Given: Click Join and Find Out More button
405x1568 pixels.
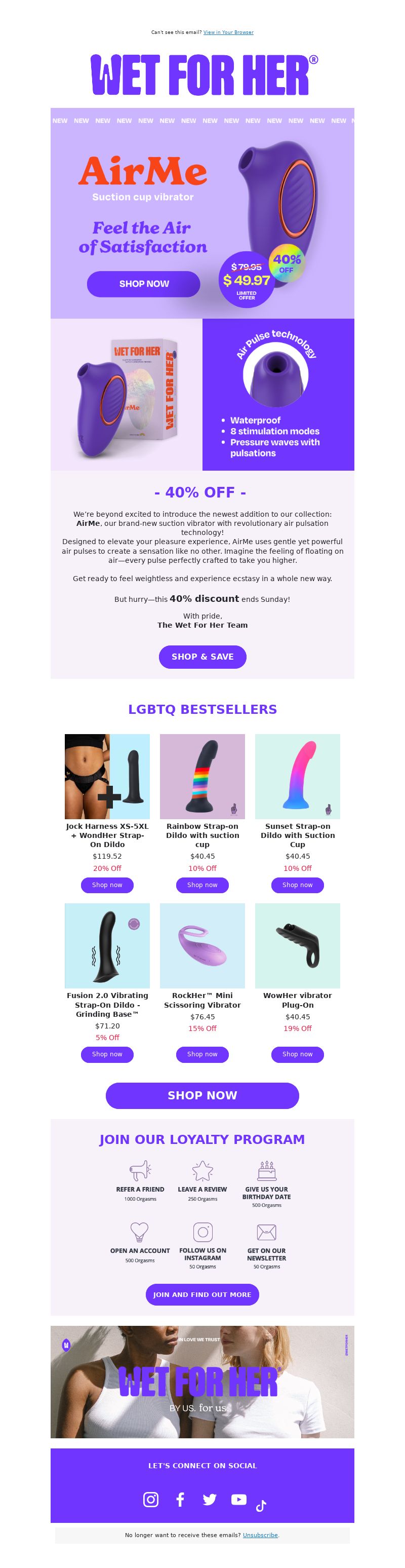Looking at the screenshot, I should [x=202, y=1295].
